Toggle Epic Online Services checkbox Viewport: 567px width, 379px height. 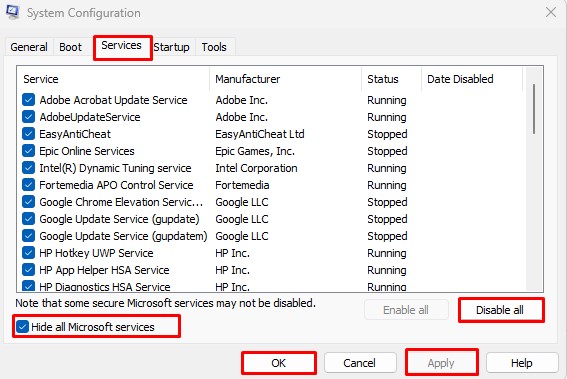pos(28,151)
